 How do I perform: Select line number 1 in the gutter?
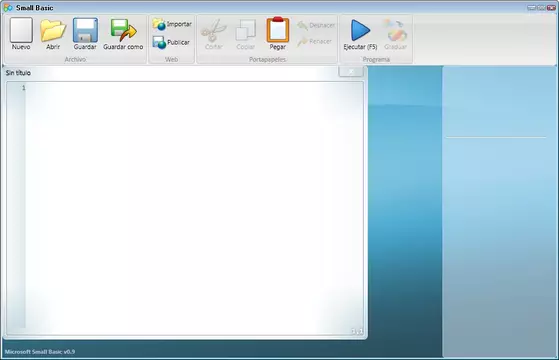point(24,88)
